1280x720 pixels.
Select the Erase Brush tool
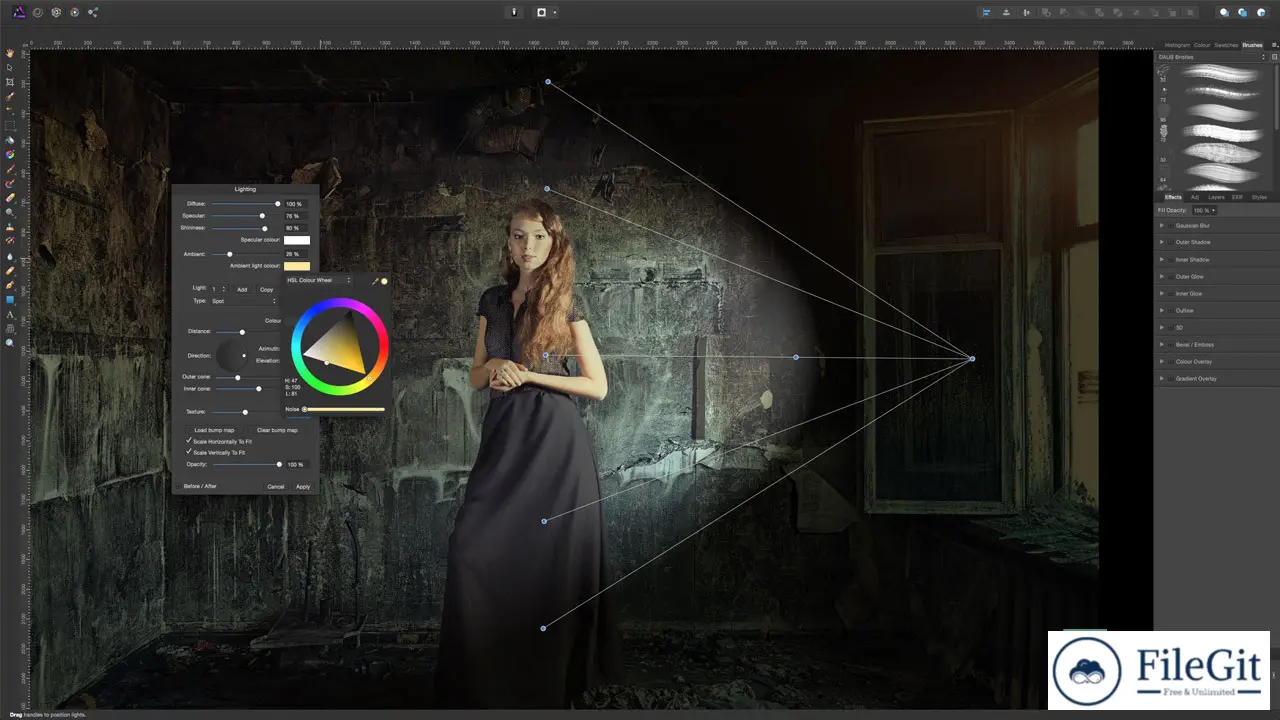tap(10, 198)
